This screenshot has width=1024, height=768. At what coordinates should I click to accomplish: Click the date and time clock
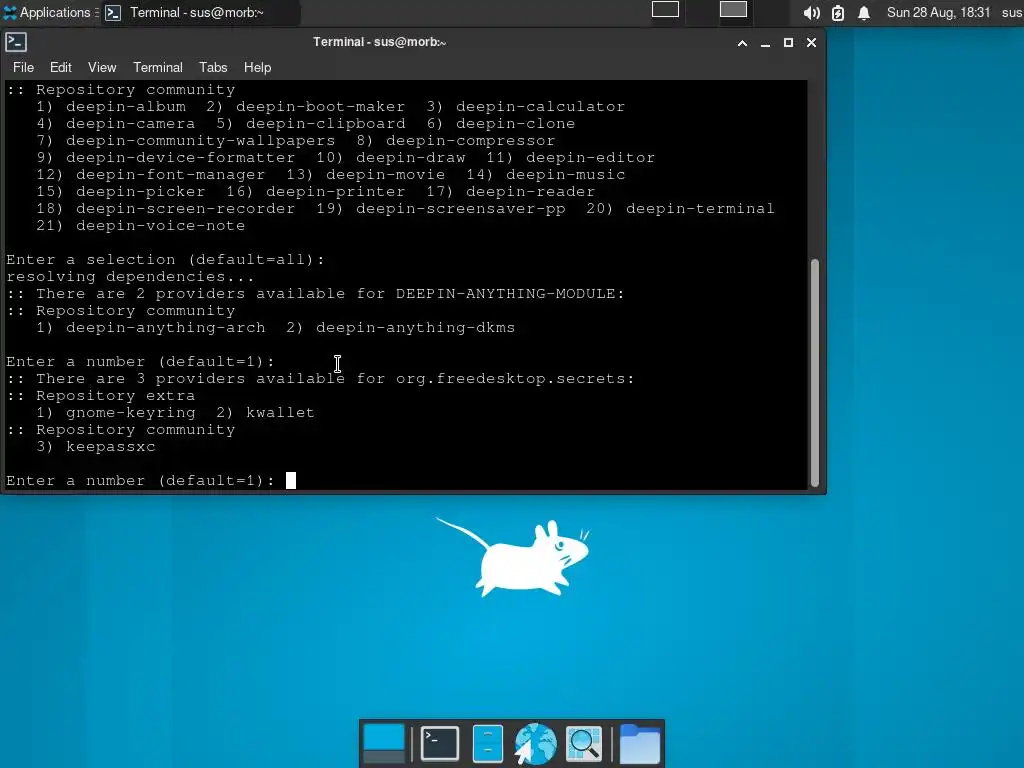(x=938, y=12)
